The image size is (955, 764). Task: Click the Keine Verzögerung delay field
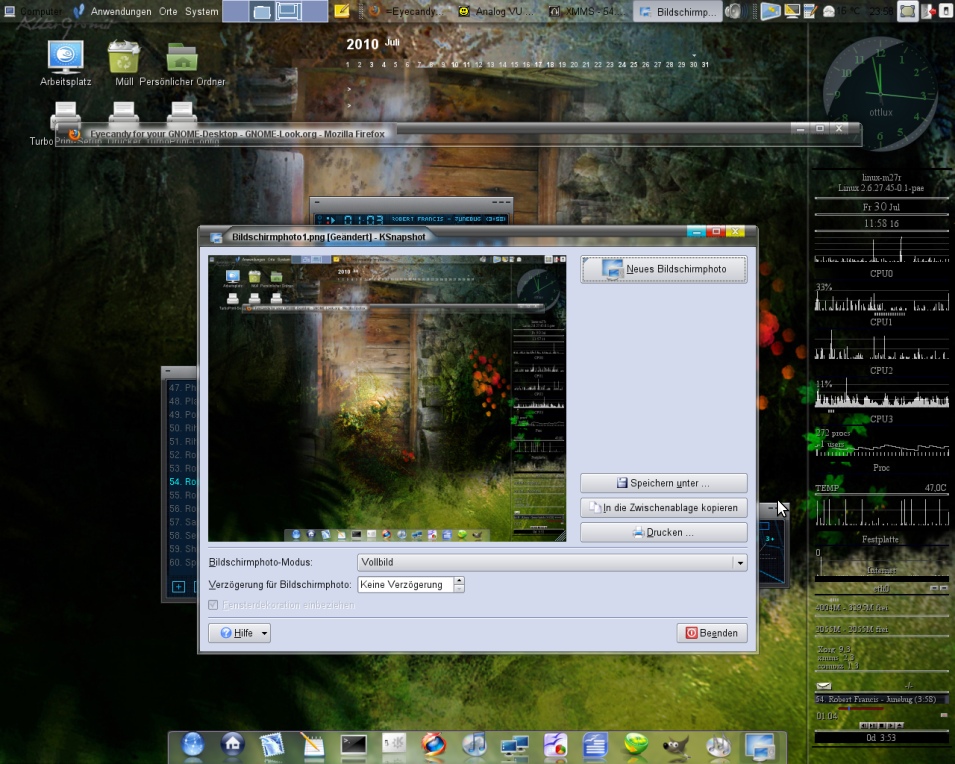(406, 585)
